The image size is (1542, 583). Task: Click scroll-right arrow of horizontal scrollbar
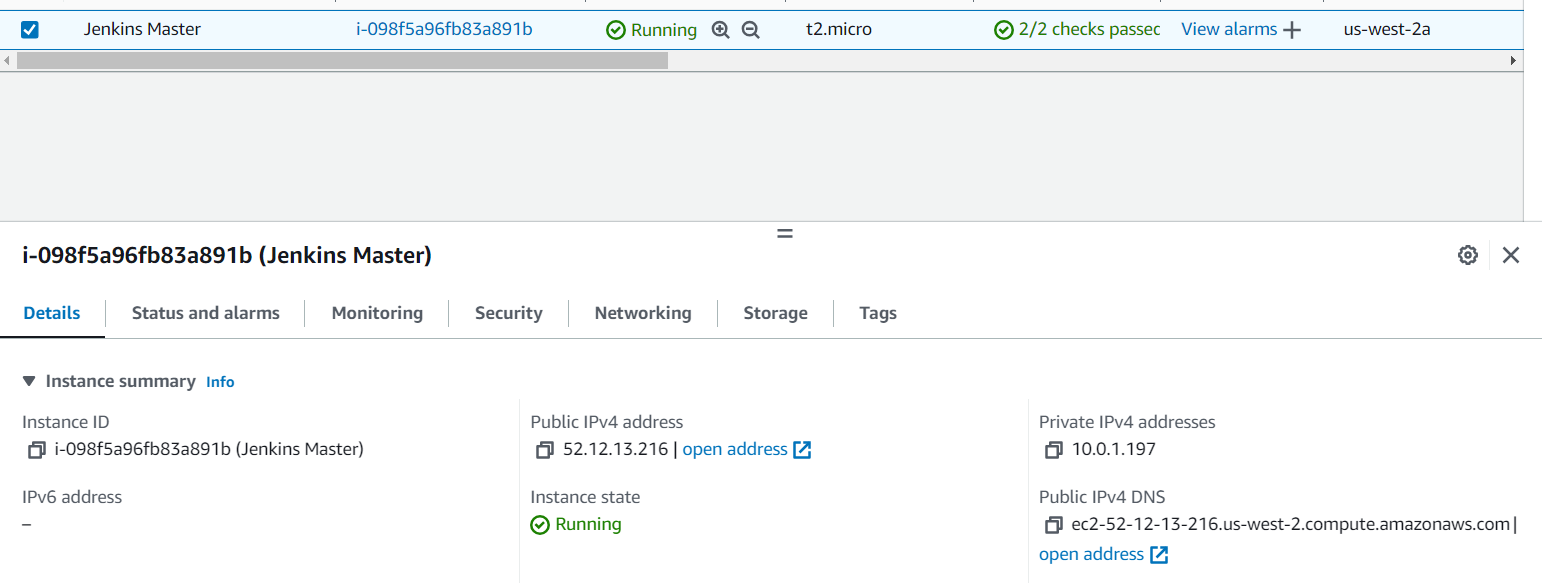[1514, 60]
